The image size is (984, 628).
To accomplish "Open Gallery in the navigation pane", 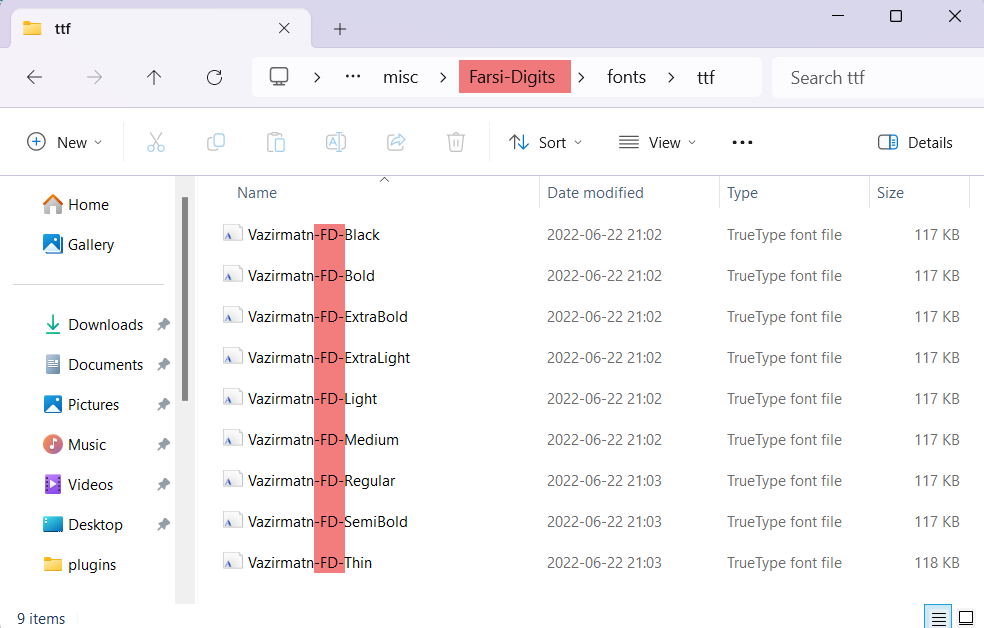I will point(78,245).
